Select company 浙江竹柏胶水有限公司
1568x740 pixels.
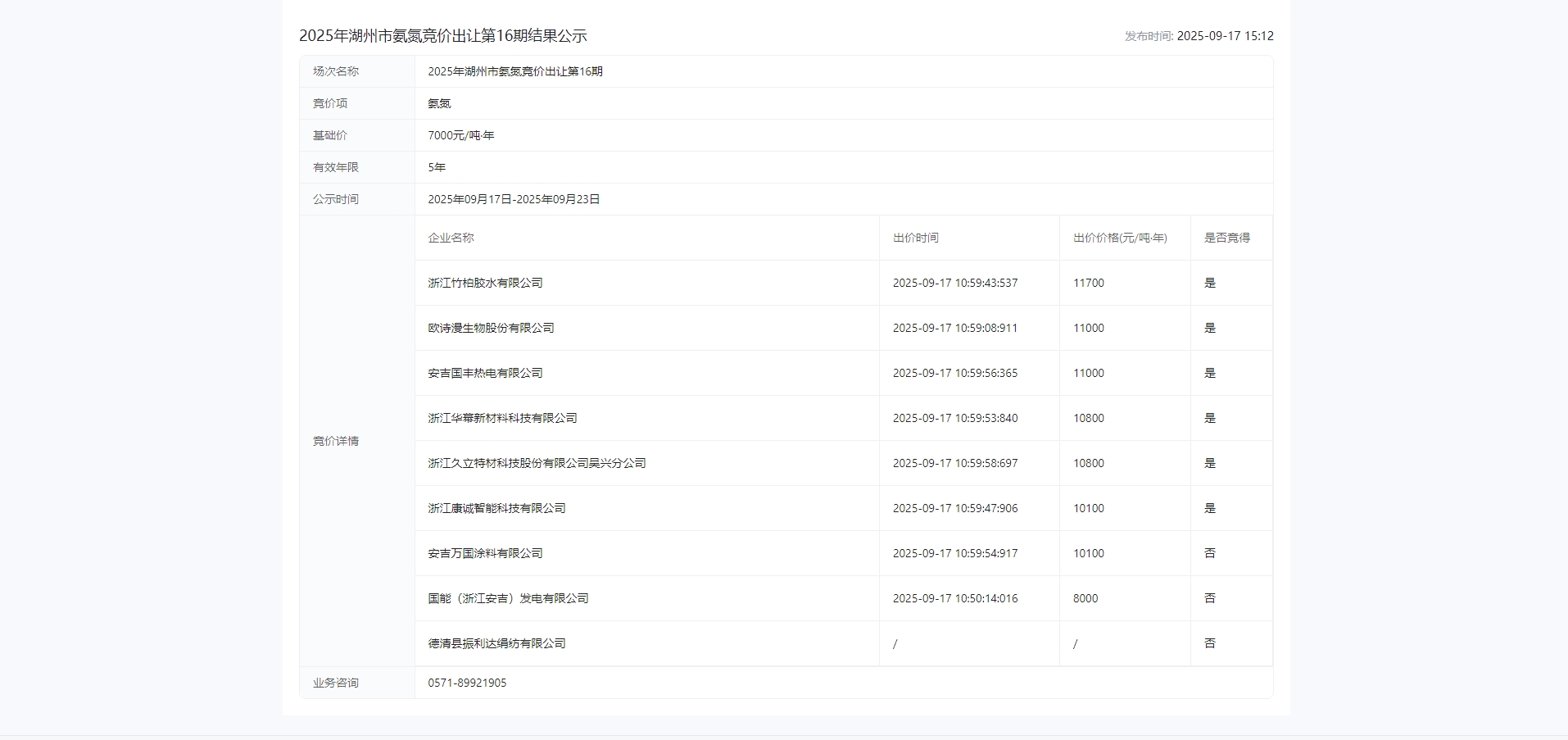485,283
